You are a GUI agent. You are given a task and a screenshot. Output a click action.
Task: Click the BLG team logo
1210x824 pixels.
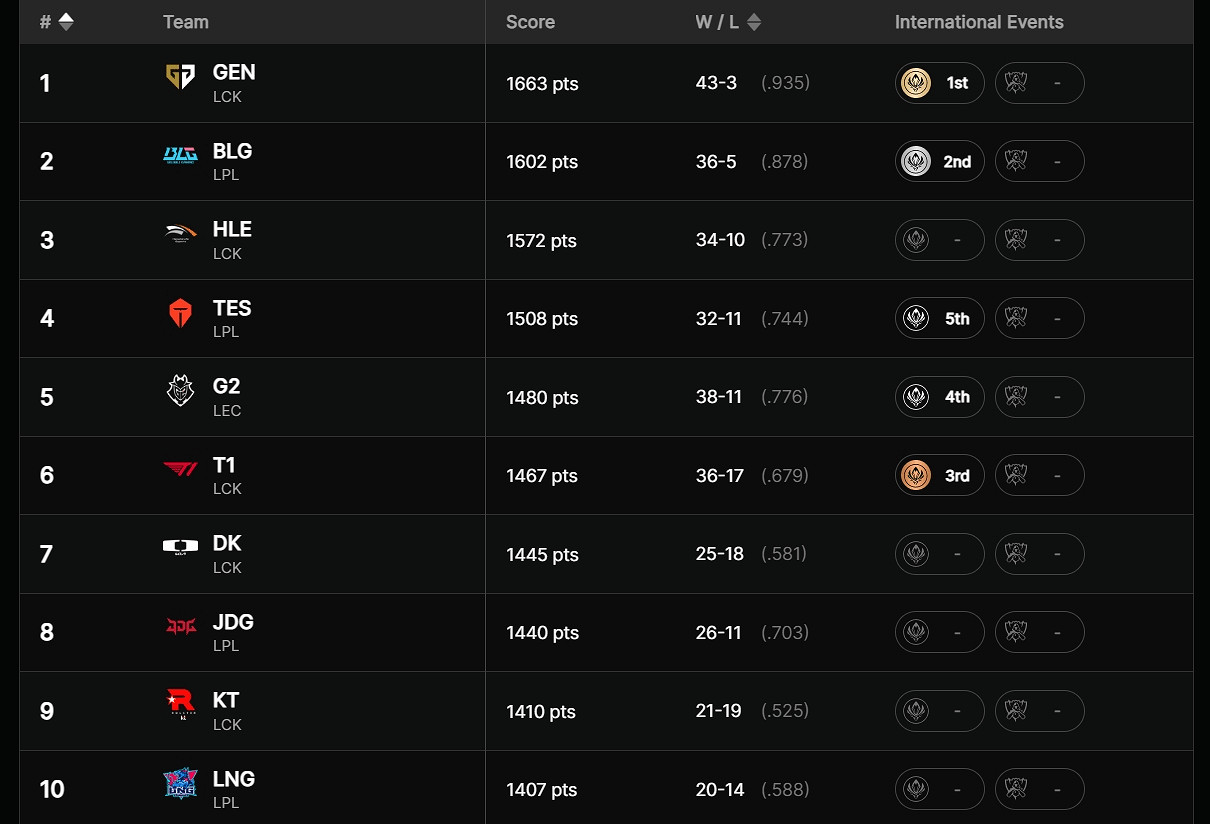tap(180, 154)
